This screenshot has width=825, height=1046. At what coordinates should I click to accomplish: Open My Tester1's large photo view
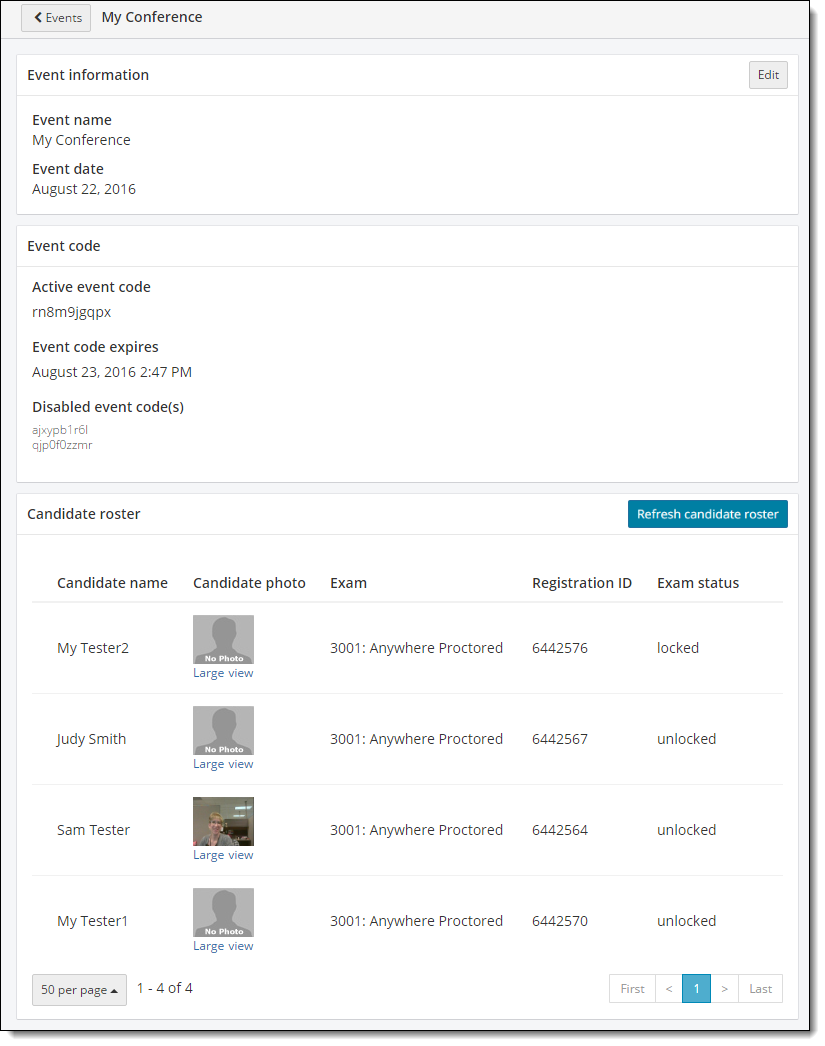click(223, 946)
